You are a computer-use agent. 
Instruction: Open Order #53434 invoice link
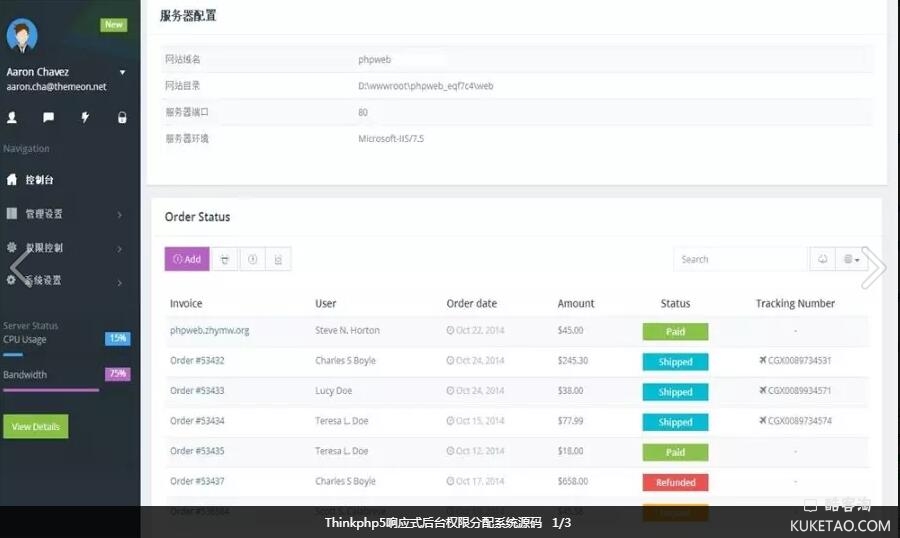[197, 421]
